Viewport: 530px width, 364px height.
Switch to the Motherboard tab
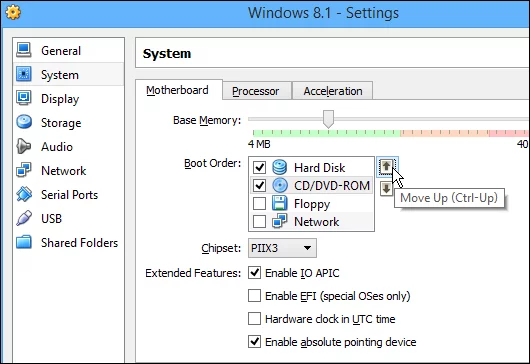tap(178, 90)
